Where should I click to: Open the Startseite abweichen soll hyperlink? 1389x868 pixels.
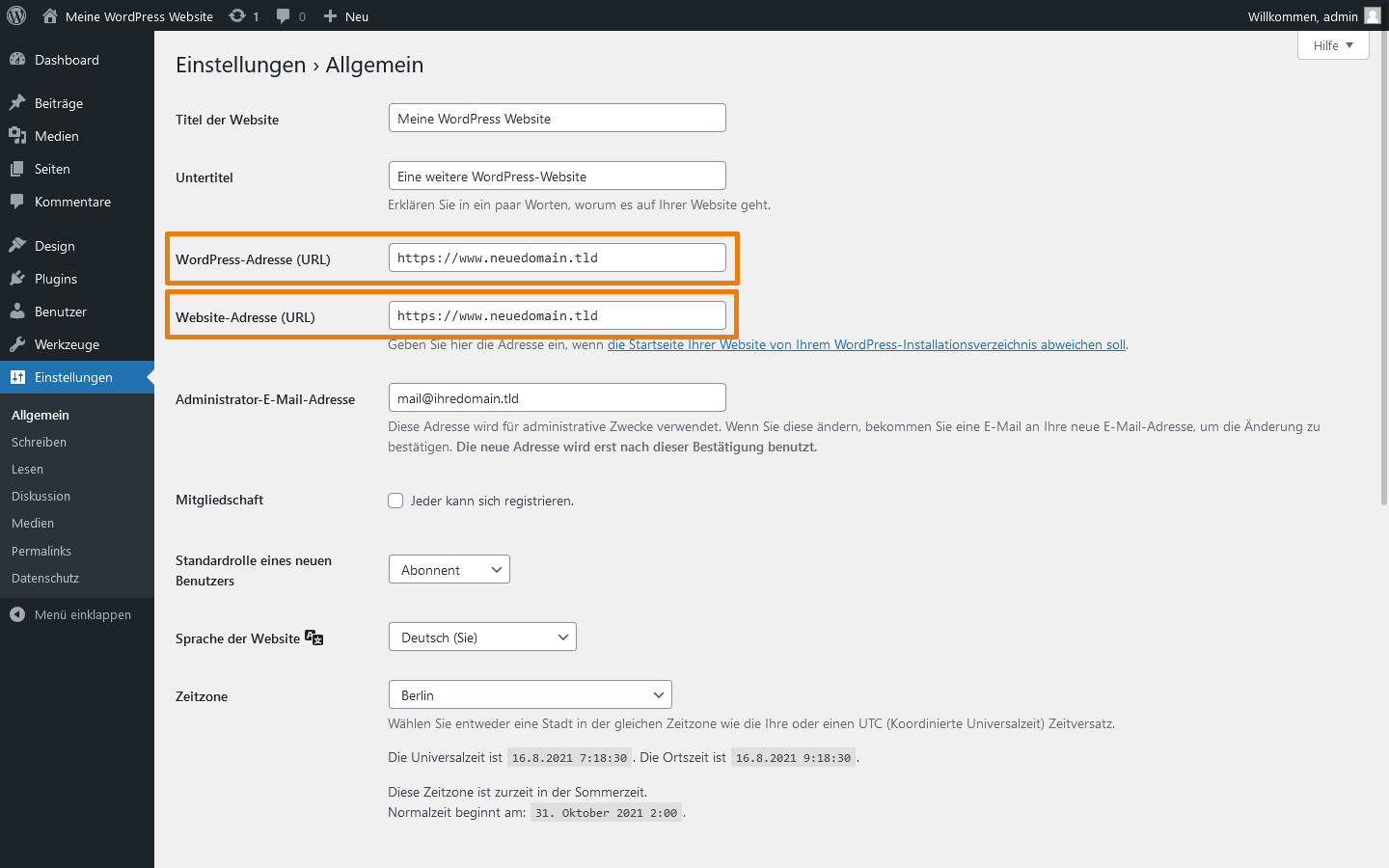coord(865,344)
